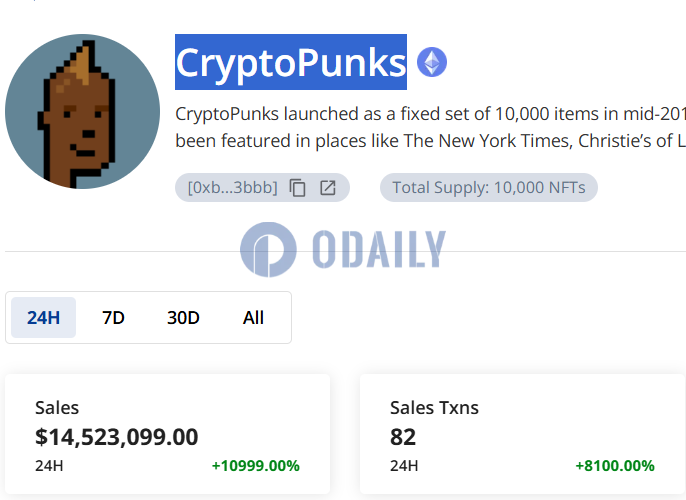686x500 pixels.
Task: Click the $14,523,099.00 sales value
Action: coord(117,437)
